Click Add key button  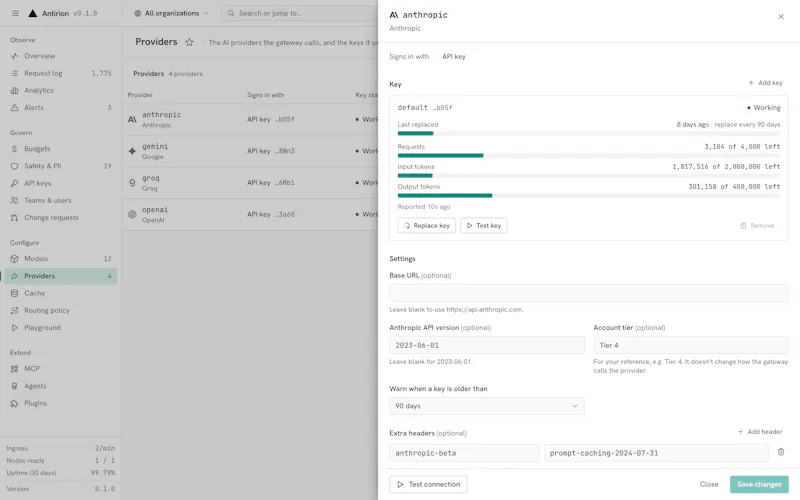[x=765, y=83]
